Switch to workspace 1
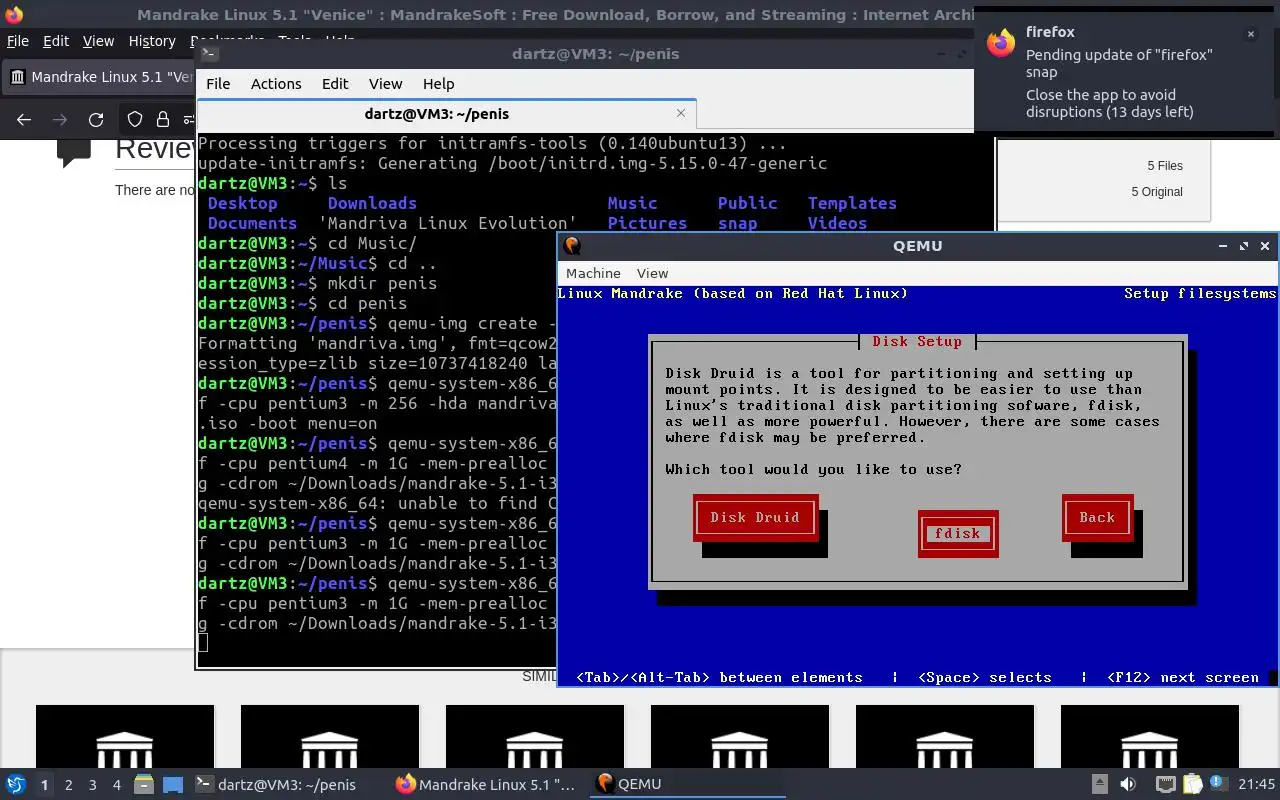 44,785
